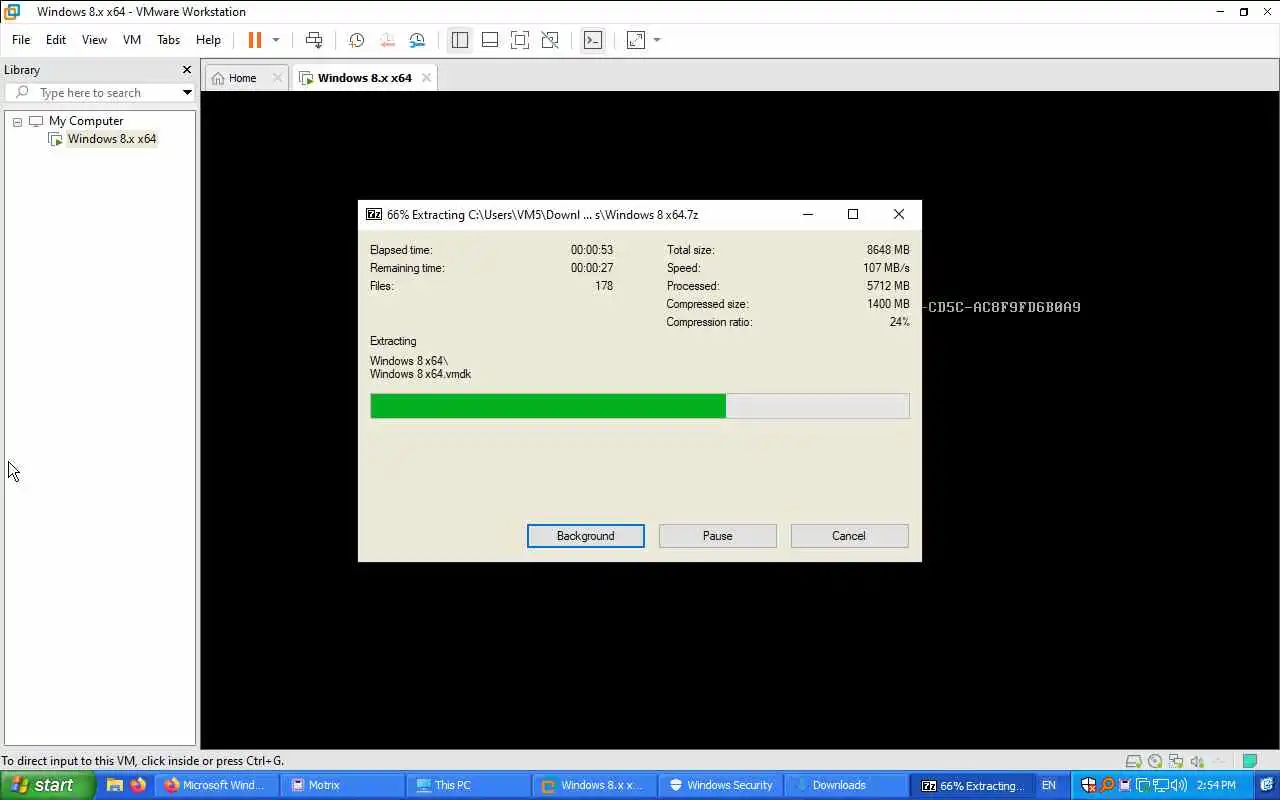Click the safely remove hardware tray icon
Viewport: 1280px width, 800px height.
1125,785
